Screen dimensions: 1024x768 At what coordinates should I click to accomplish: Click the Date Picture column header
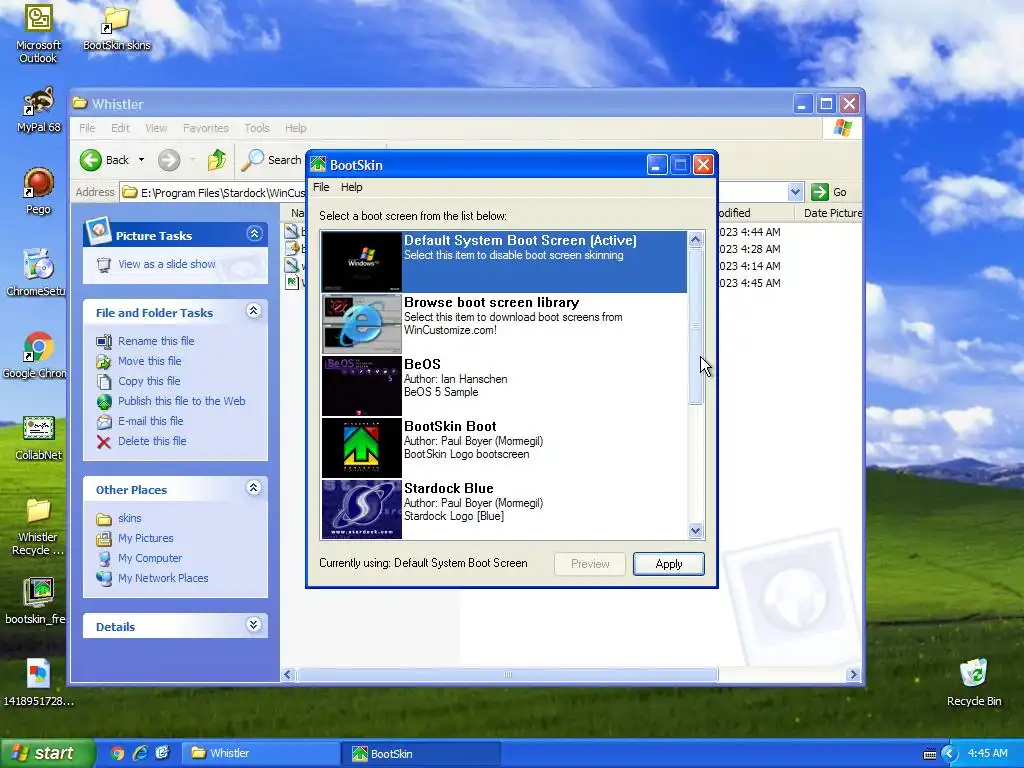point(829,213)
